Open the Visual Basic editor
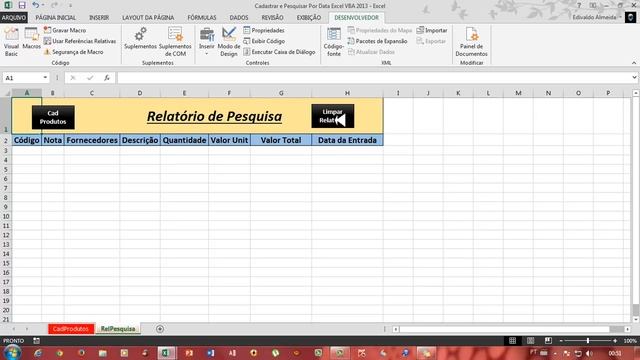Screen dimensions: 640x360 coord(11,42)
